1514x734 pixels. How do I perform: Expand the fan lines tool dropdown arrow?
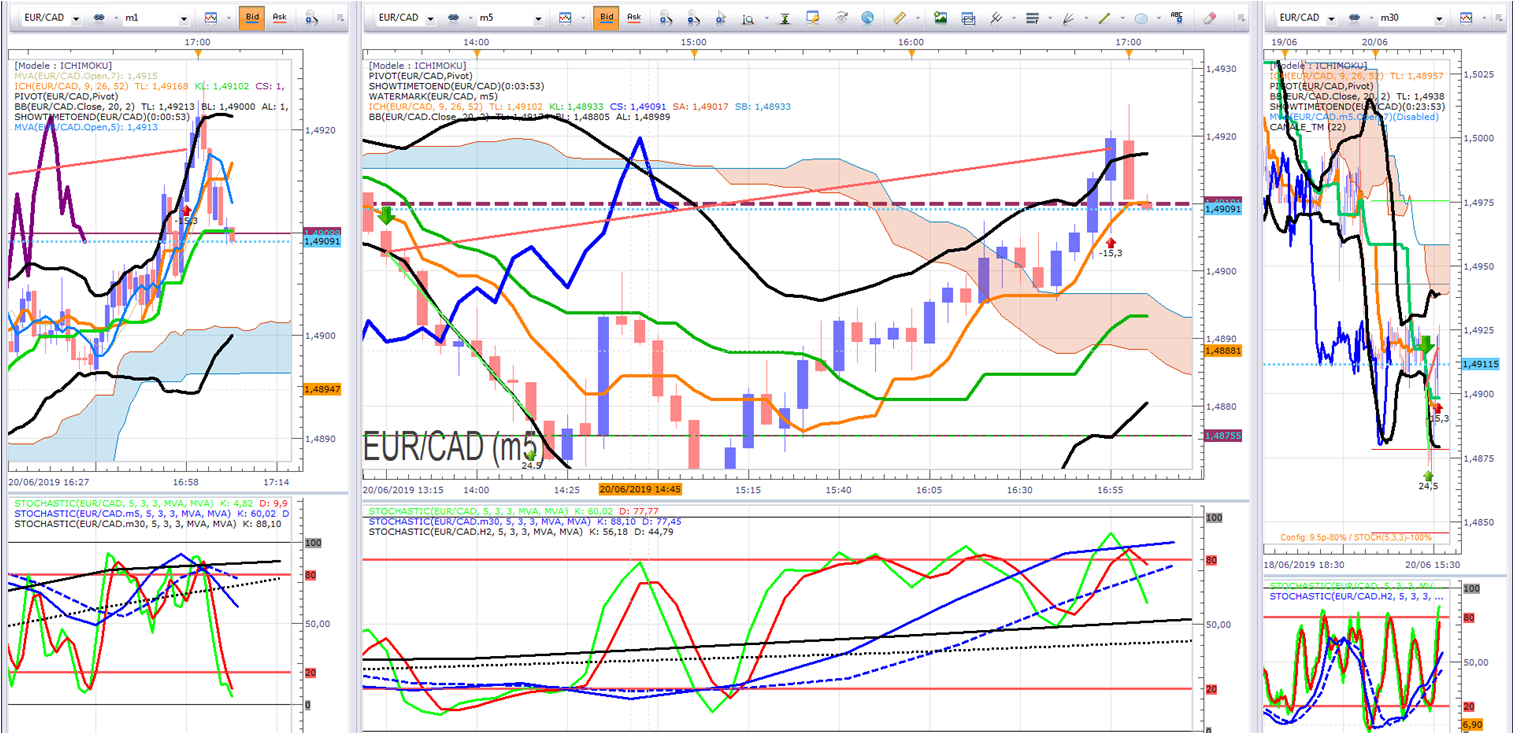[1086, 18]
